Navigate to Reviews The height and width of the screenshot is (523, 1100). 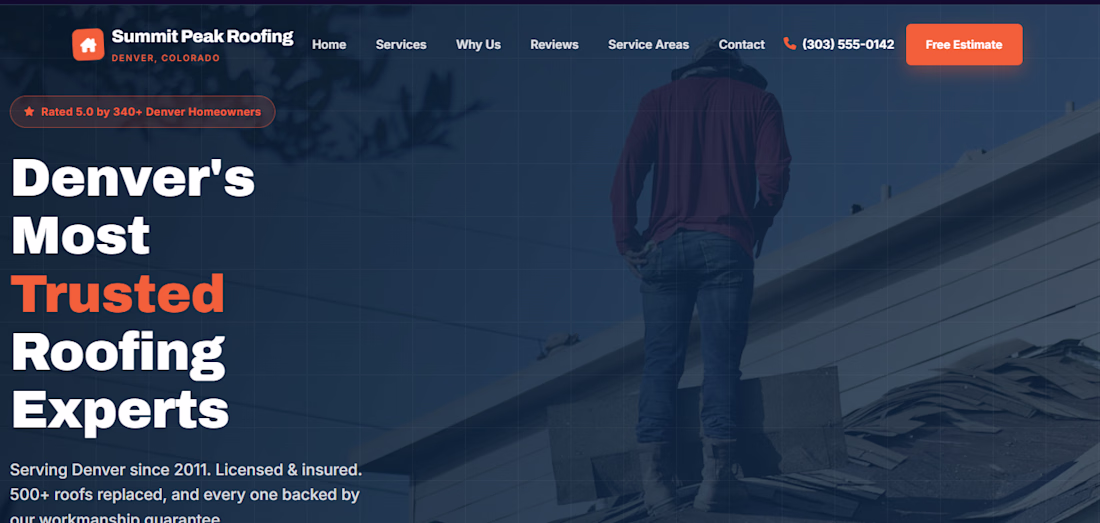(x=554, y=45)
